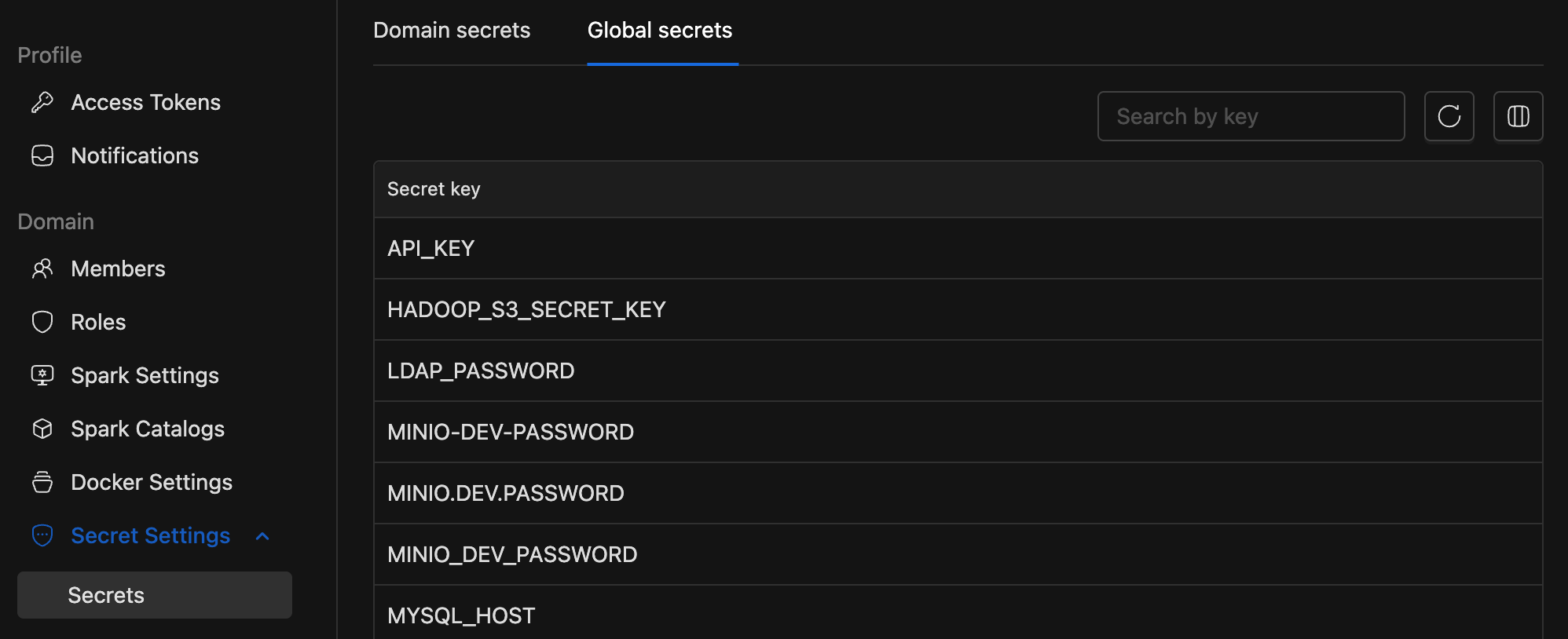Image resolution: width=1568 pixels, height=639 pixels.
Task: Select the LDAP_PASSWORD secret
Action: pyautogui.click(x=481, y=370)
